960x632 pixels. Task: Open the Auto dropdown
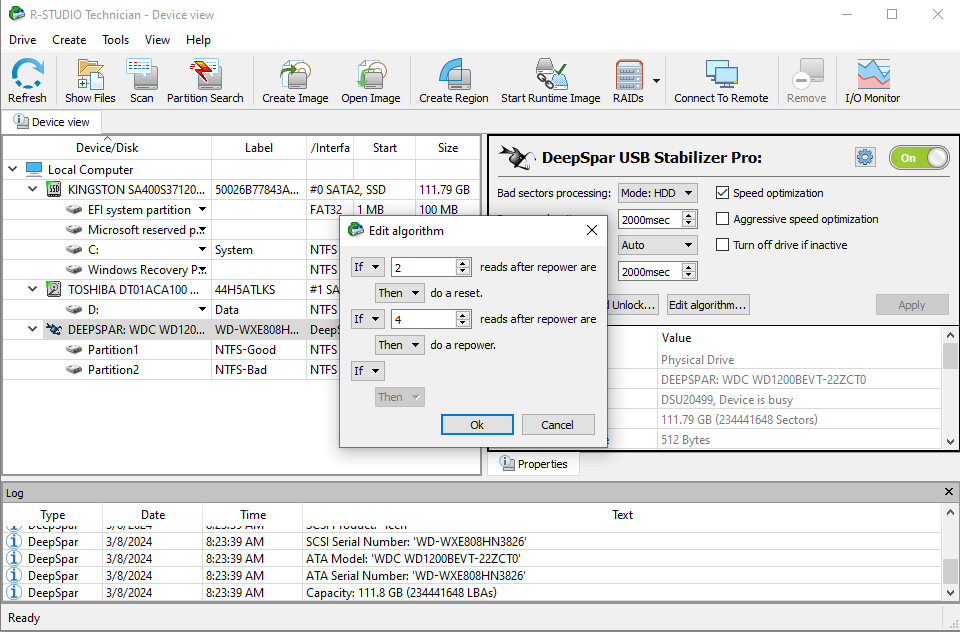pos(658,245)
